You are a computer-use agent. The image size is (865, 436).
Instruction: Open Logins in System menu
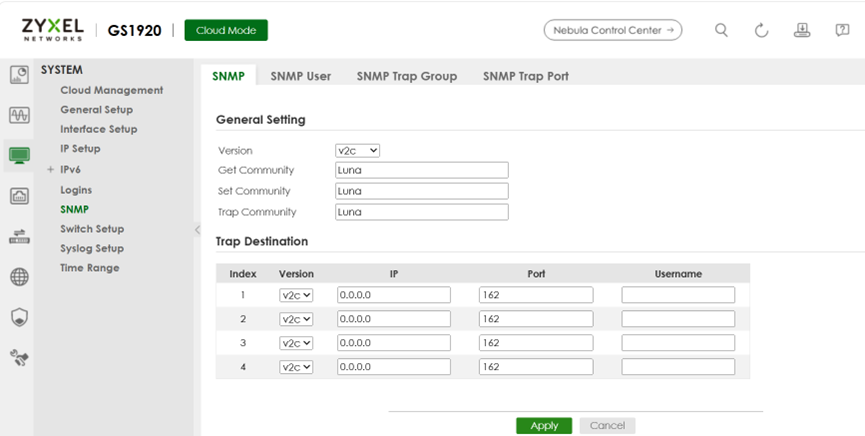[76, 190]
